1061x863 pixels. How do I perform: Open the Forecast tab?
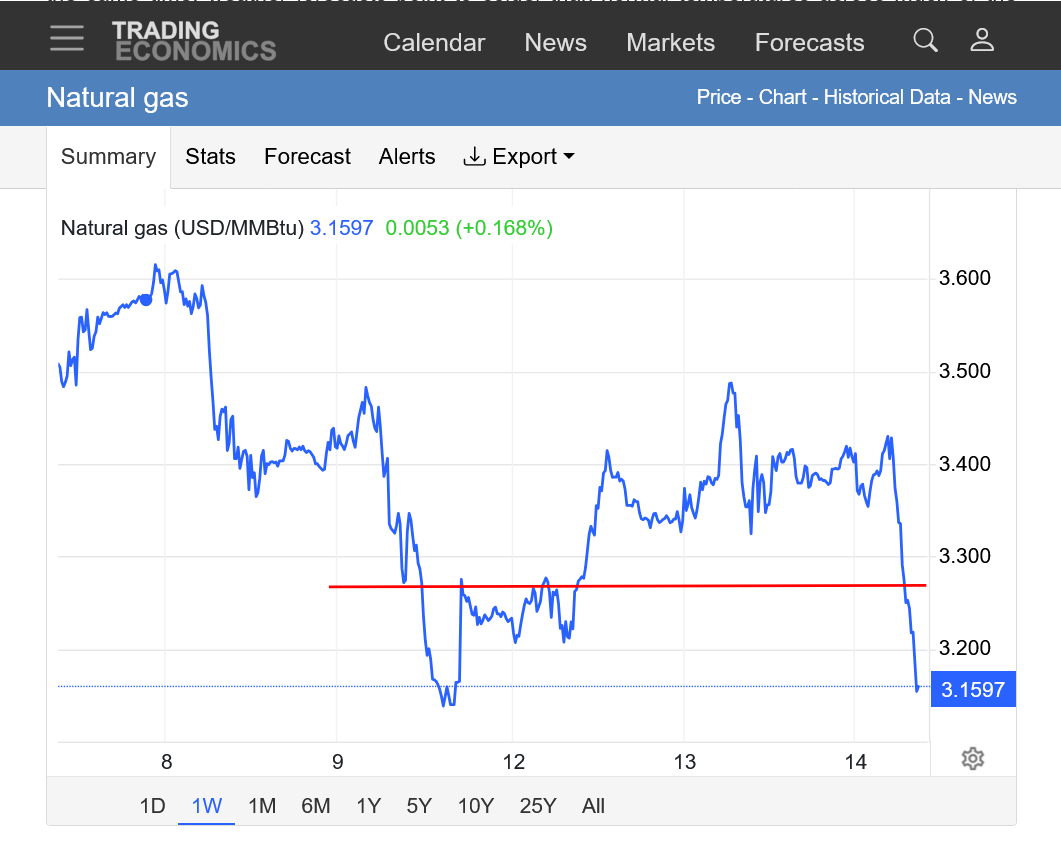(x=307, y=157)
